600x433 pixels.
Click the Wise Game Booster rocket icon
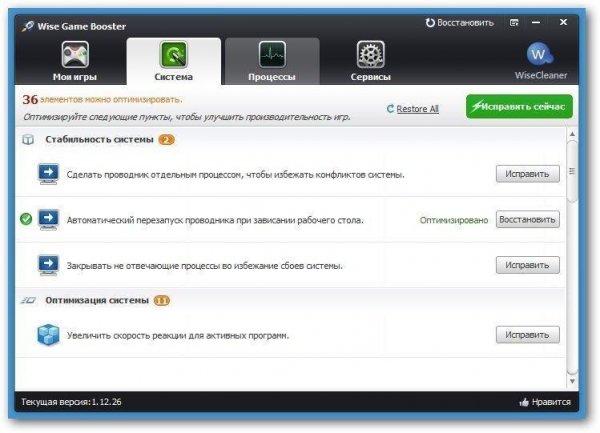tap(28, 26)
